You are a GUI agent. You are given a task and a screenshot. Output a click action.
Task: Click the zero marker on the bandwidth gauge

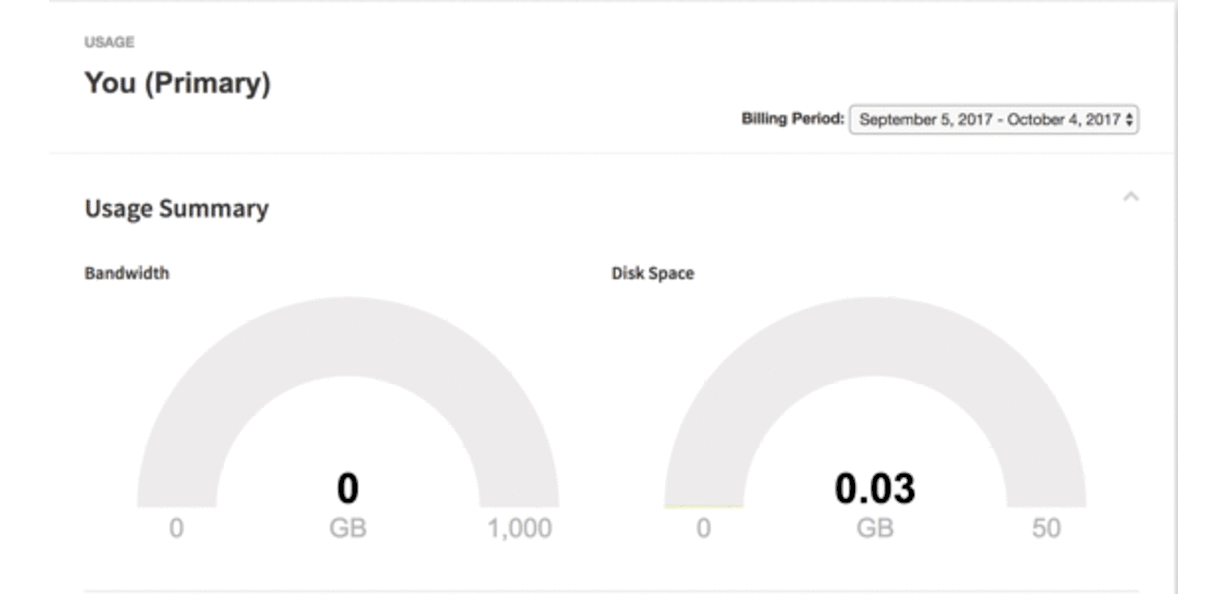pos(176,527)
